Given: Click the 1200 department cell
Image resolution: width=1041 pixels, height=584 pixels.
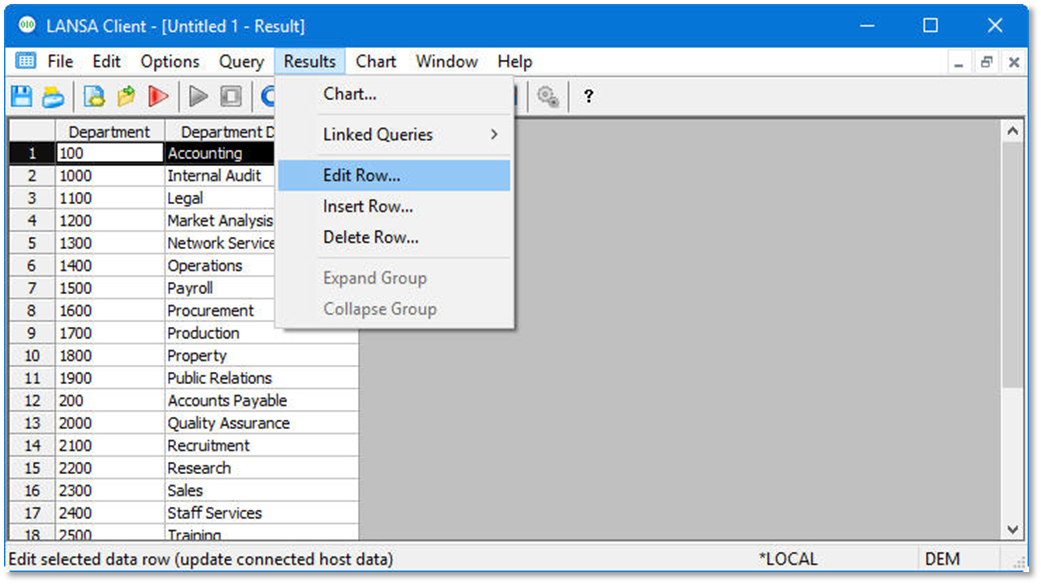Looking at the screenshot, I should pyautogui.click(x=110, y=221).
